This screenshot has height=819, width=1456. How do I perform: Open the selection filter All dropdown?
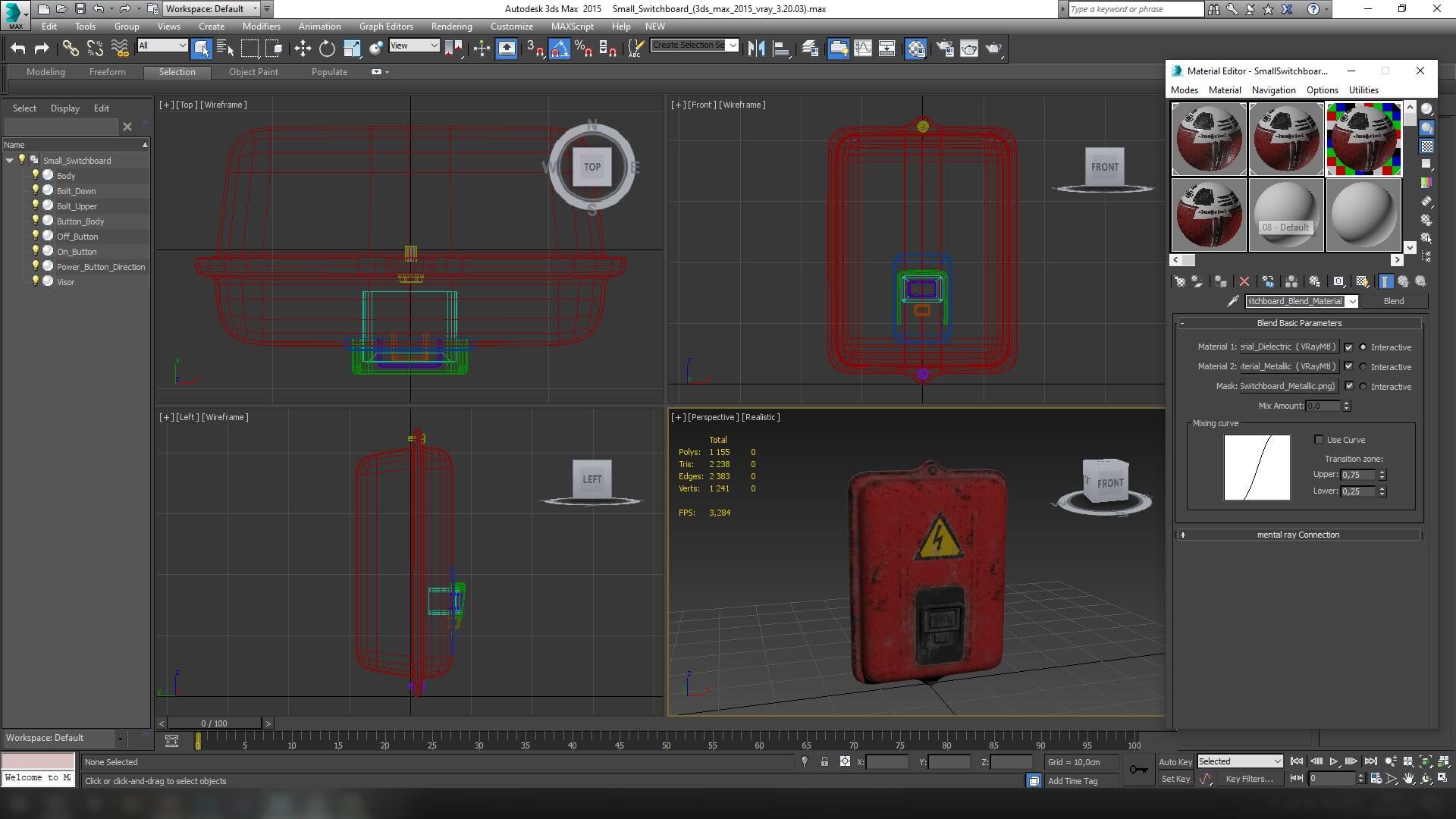click(162, 46)
